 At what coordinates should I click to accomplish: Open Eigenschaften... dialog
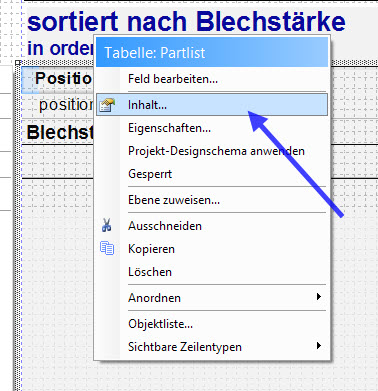pos(212,128)
